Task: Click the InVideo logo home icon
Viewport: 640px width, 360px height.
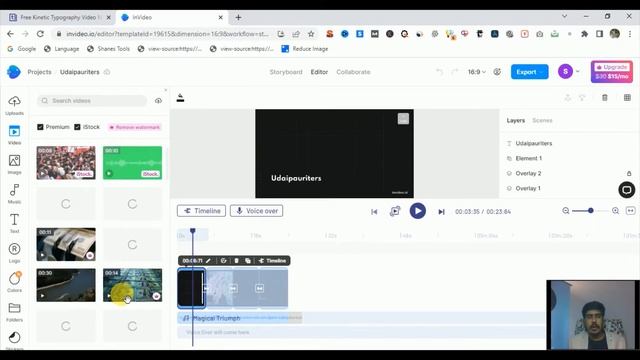Action: click(x=13, y=72)
